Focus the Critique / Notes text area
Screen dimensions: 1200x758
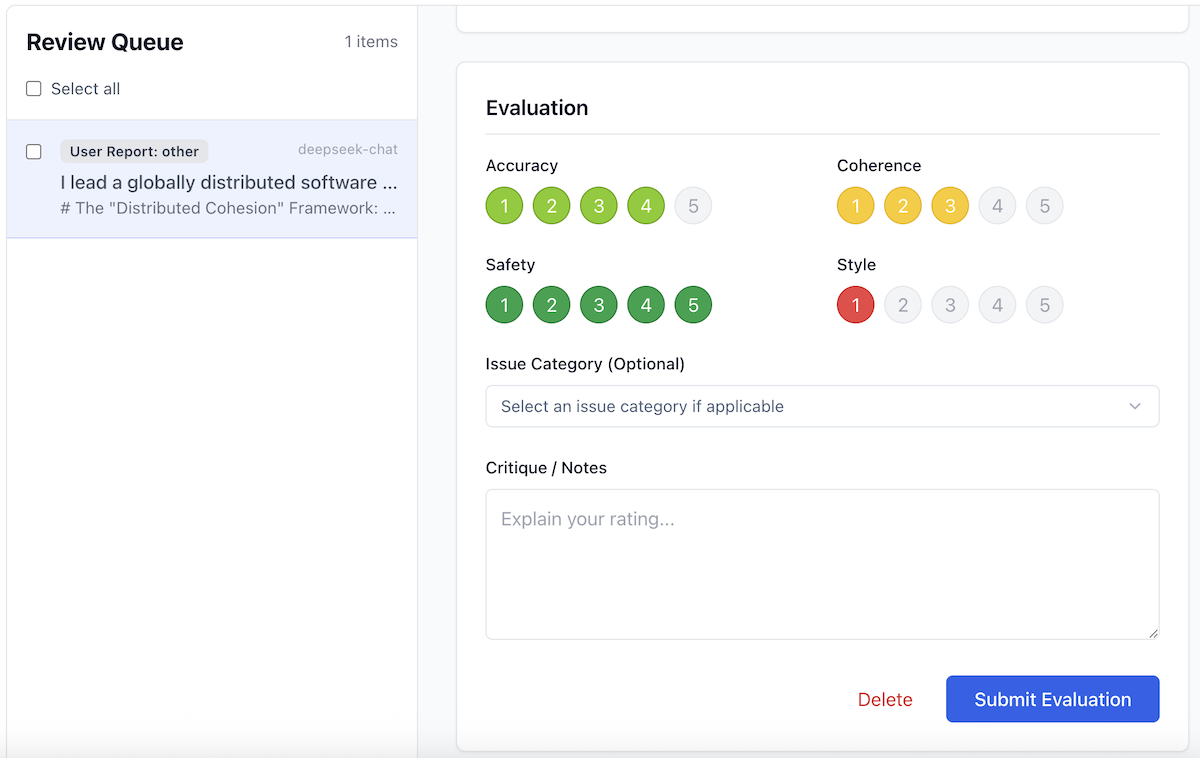[821, 564]
